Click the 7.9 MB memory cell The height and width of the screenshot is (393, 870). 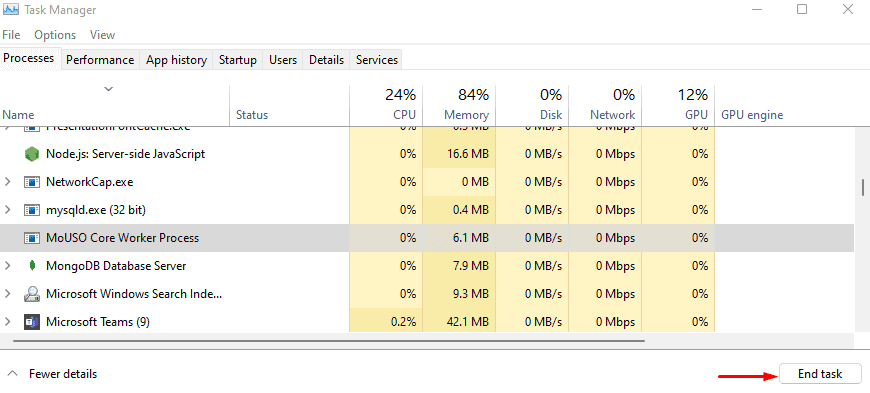coord(459,266)
